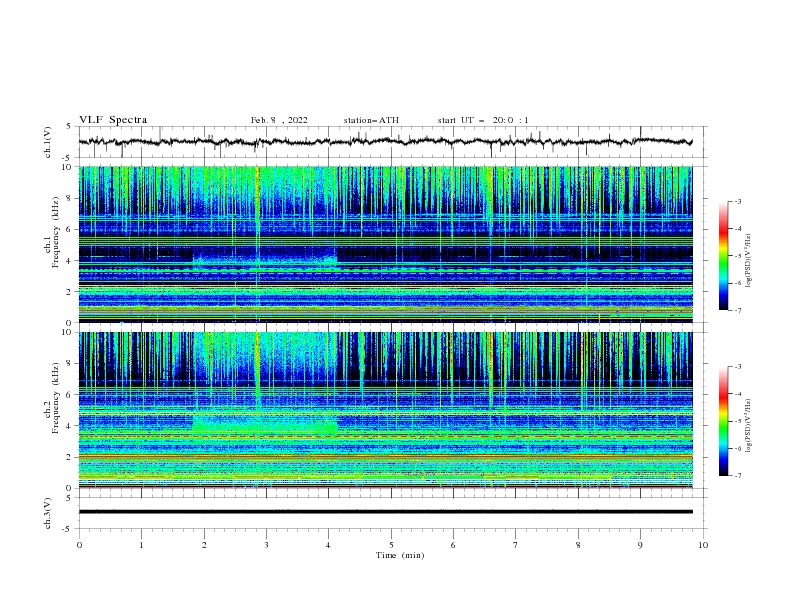Image resolution: width=792 pixels, height=612 pixels.
Task: Click the "VLF Spectra" plot title
Action: click(x=113, y=120)
